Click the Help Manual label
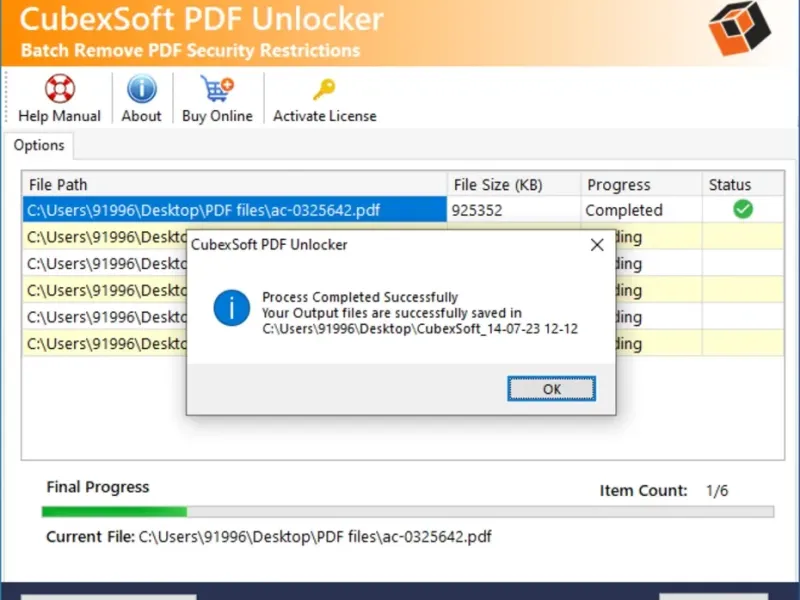This screenshot has height=600, width=800. click(60, 116)
